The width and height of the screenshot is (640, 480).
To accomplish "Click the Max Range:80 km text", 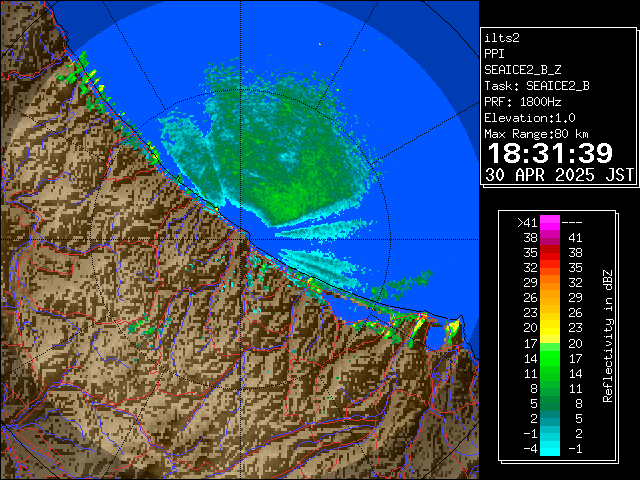I will click(x=536, y=134).
